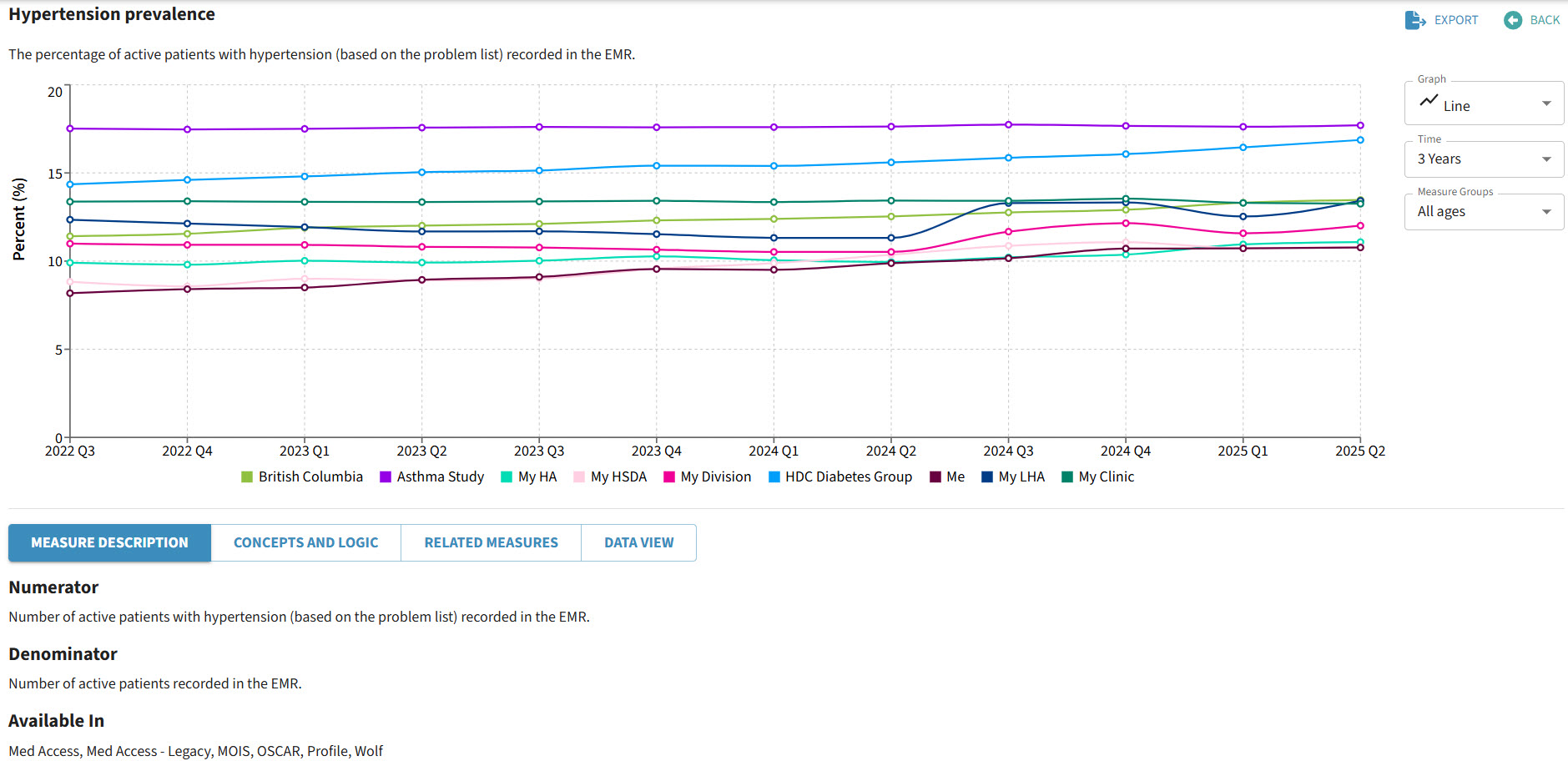The height and width of the screenshot is (761, 1568).
Task: Expand the Time range dropdown
Action: (x=1484, y=159)
